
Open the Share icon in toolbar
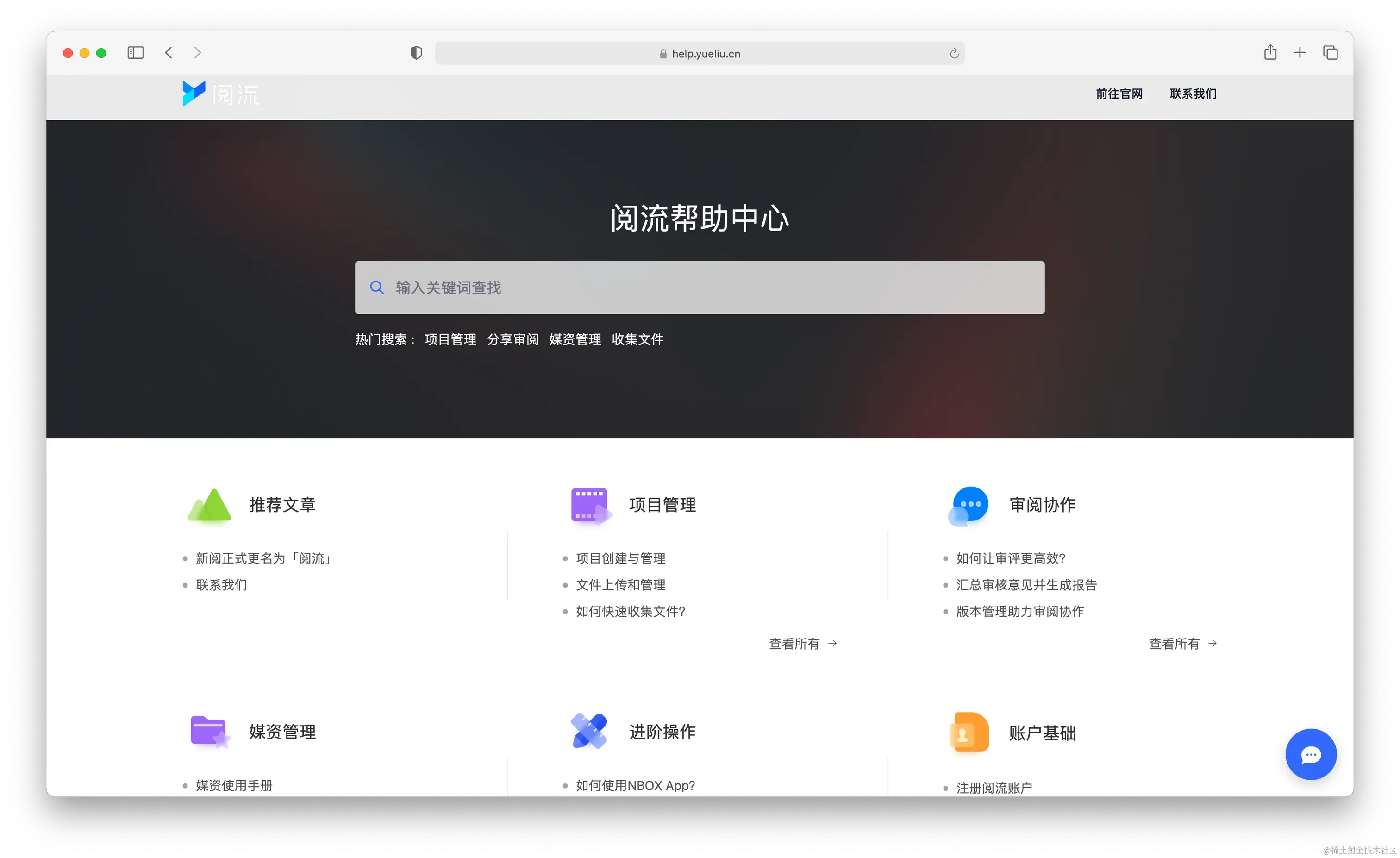pyautogui.click(x=1270, y=53)
